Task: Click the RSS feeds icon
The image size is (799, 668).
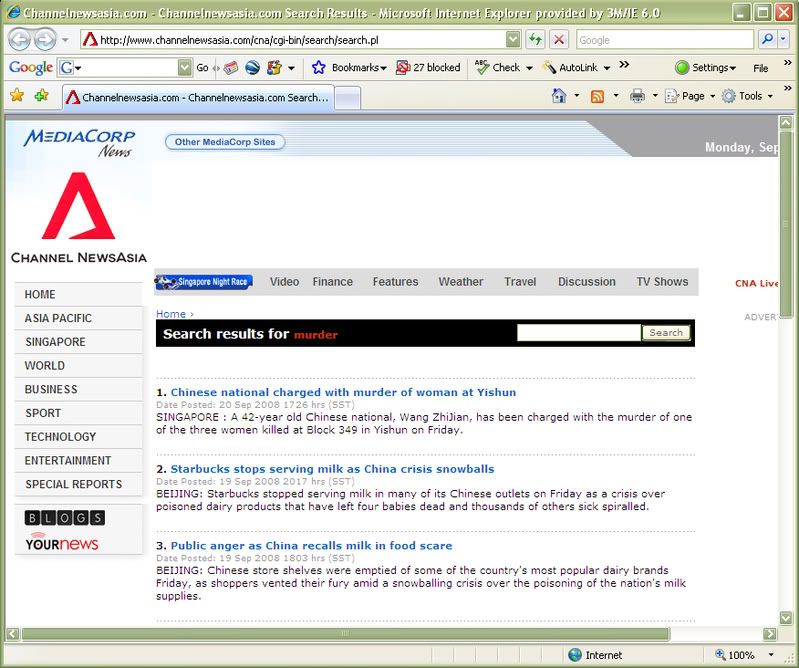Action: [597, 96]
